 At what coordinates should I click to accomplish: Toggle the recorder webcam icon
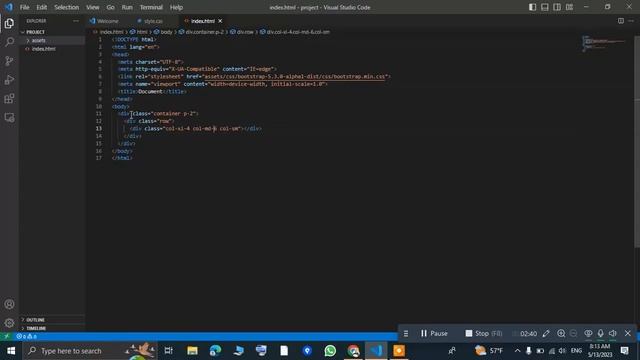pos(588,333)
